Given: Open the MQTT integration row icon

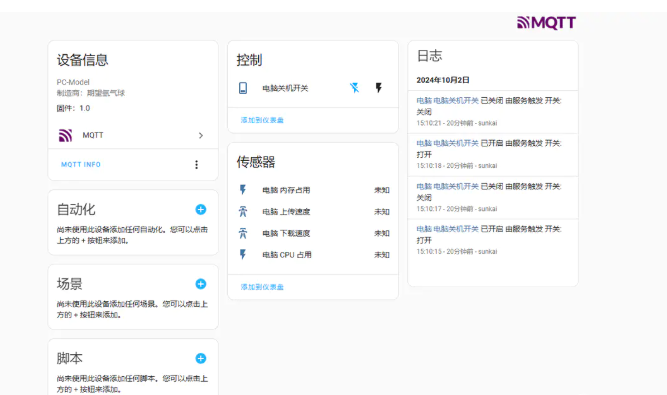Looking at the screenshot, I should click(x=65, y=135).
